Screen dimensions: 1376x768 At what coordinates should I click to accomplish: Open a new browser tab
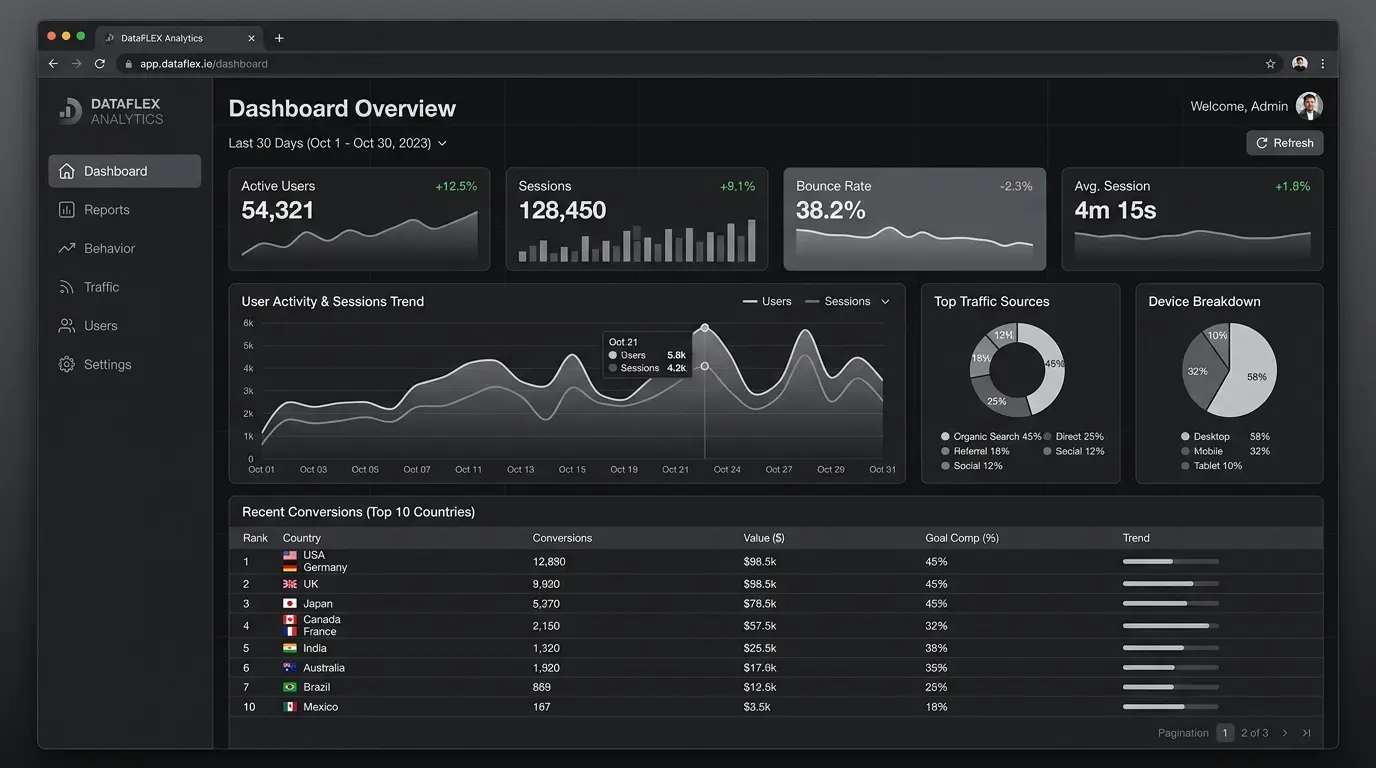(279, 38)
